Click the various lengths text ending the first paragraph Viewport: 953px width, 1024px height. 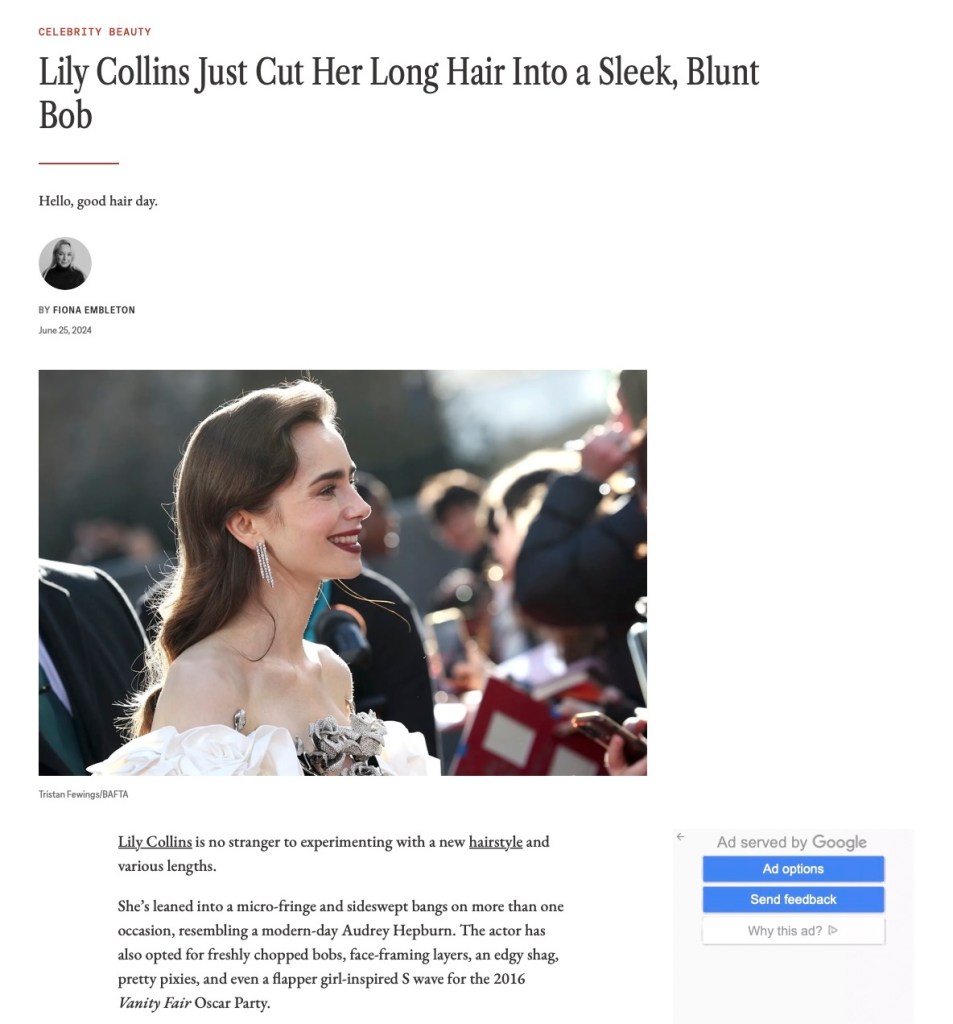coord(167,866)
